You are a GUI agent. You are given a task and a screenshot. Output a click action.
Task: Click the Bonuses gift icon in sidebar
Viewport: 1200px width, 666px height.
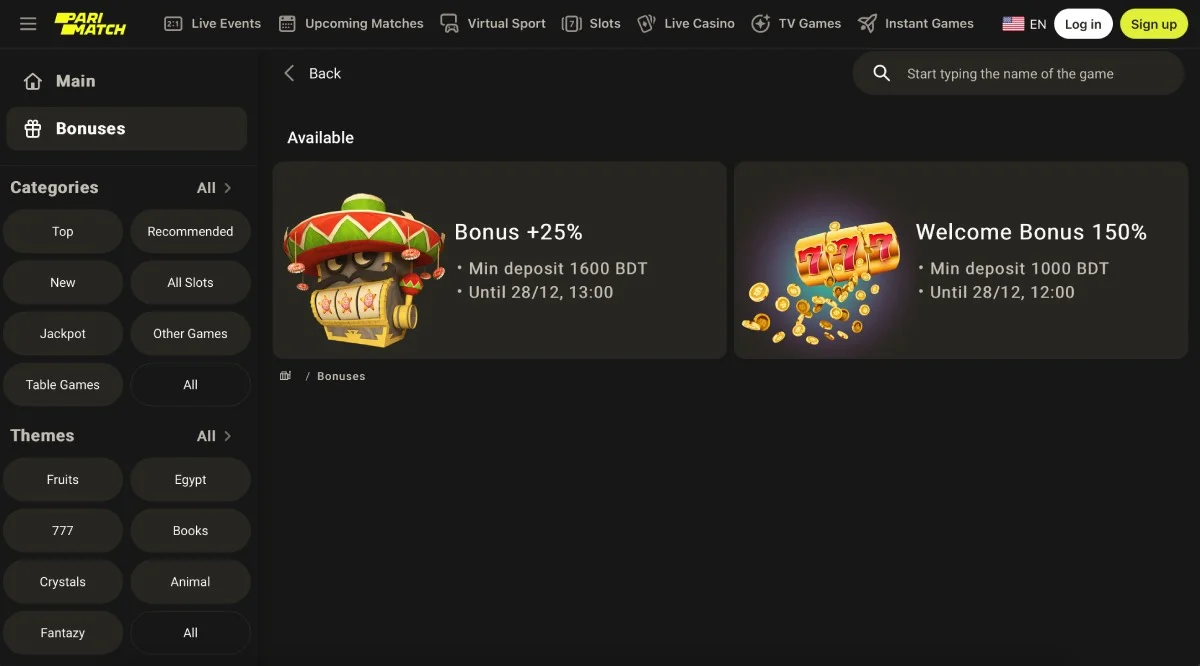tap(34, 128)
